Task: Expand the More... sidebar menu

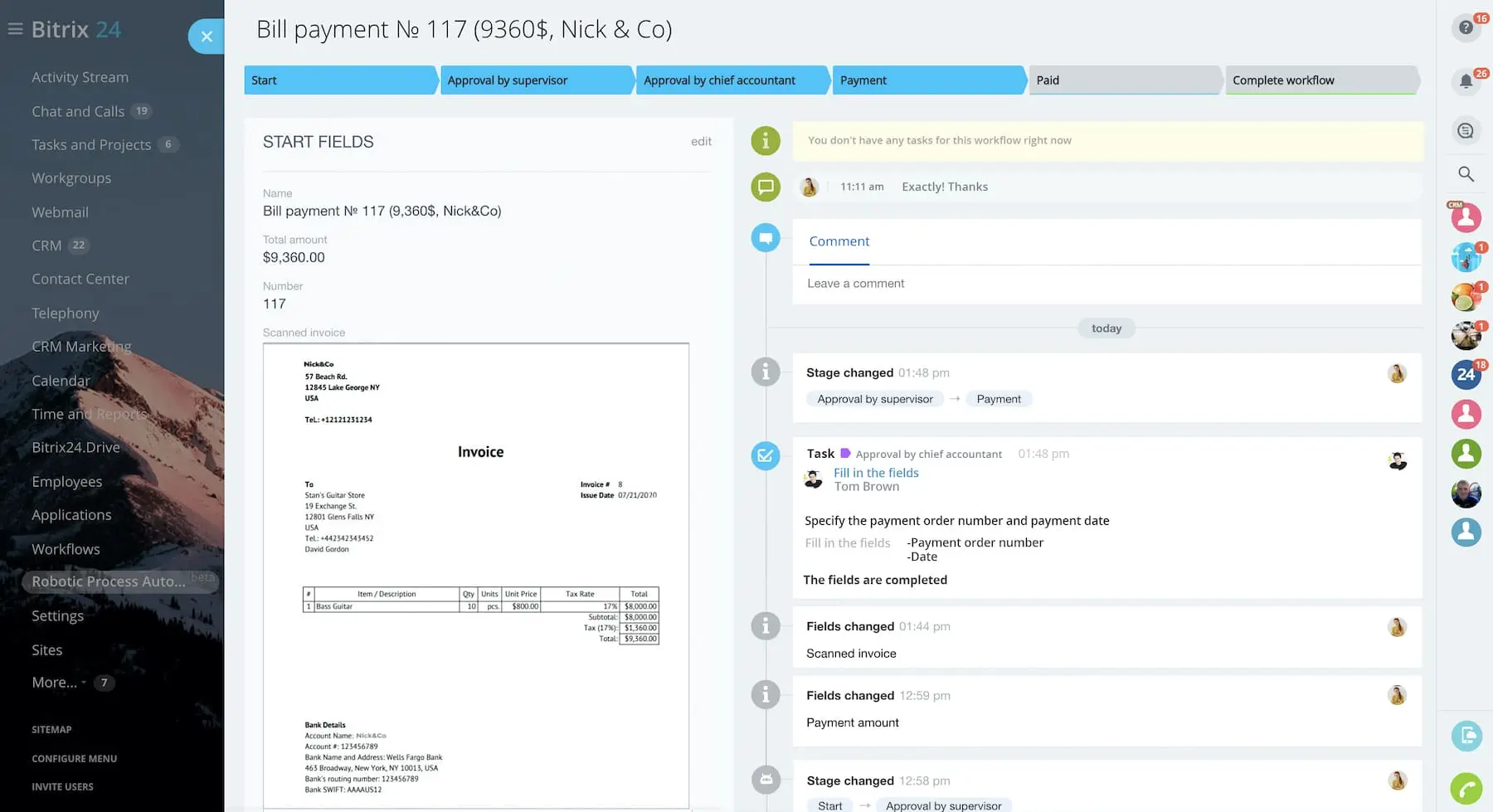Action: coord(55,683)
